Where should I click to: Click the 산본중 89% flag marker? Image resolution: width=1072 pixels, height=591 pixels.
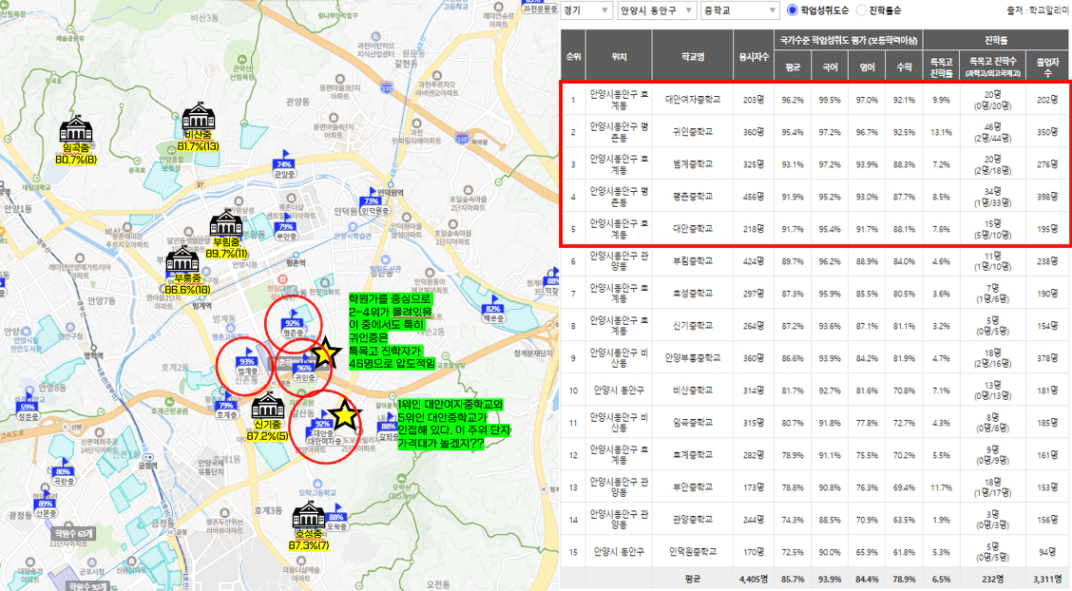coord(46,504)
